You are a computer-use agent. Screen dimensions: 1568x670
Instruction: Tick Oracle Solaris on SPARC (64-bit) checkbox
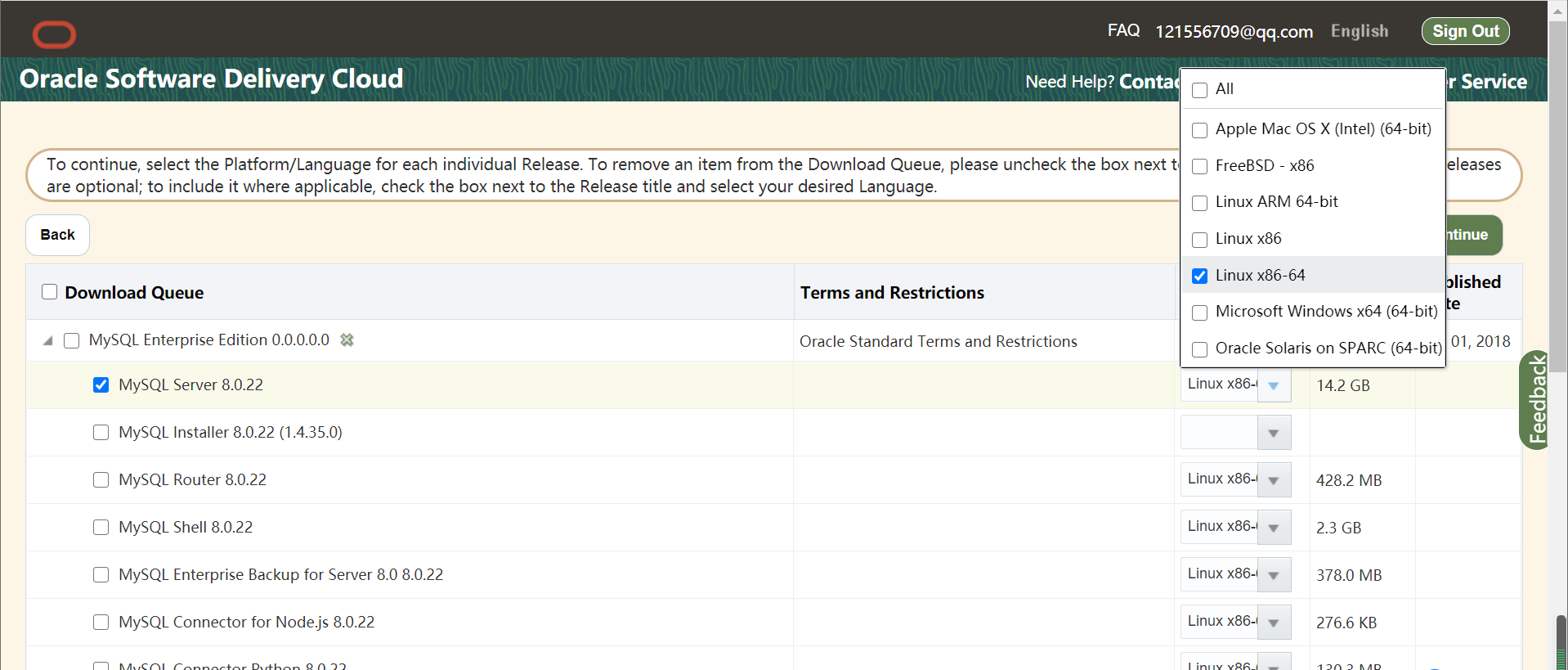pyautogui.click(x=1199, y=349)
